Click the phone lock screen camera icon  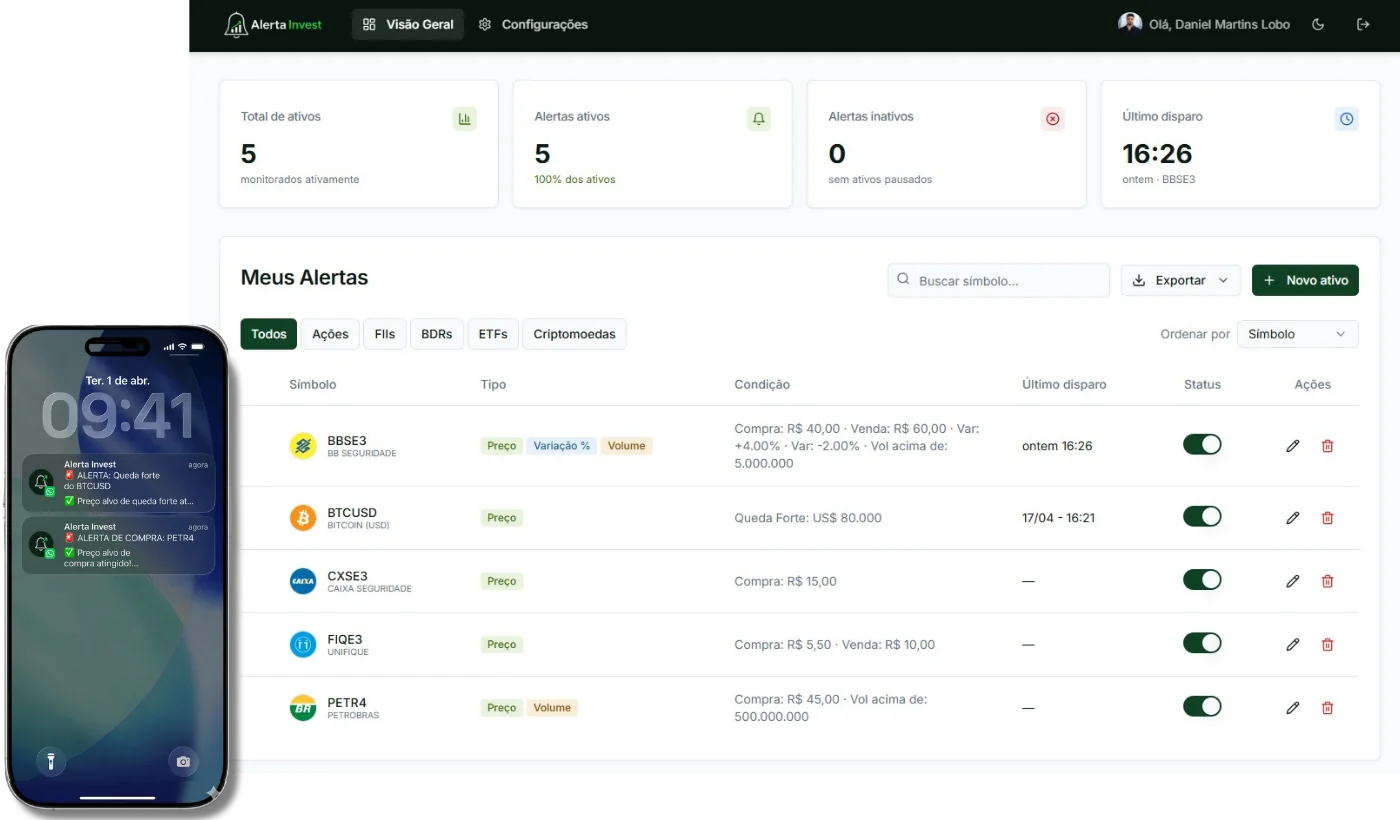(183, 761)
